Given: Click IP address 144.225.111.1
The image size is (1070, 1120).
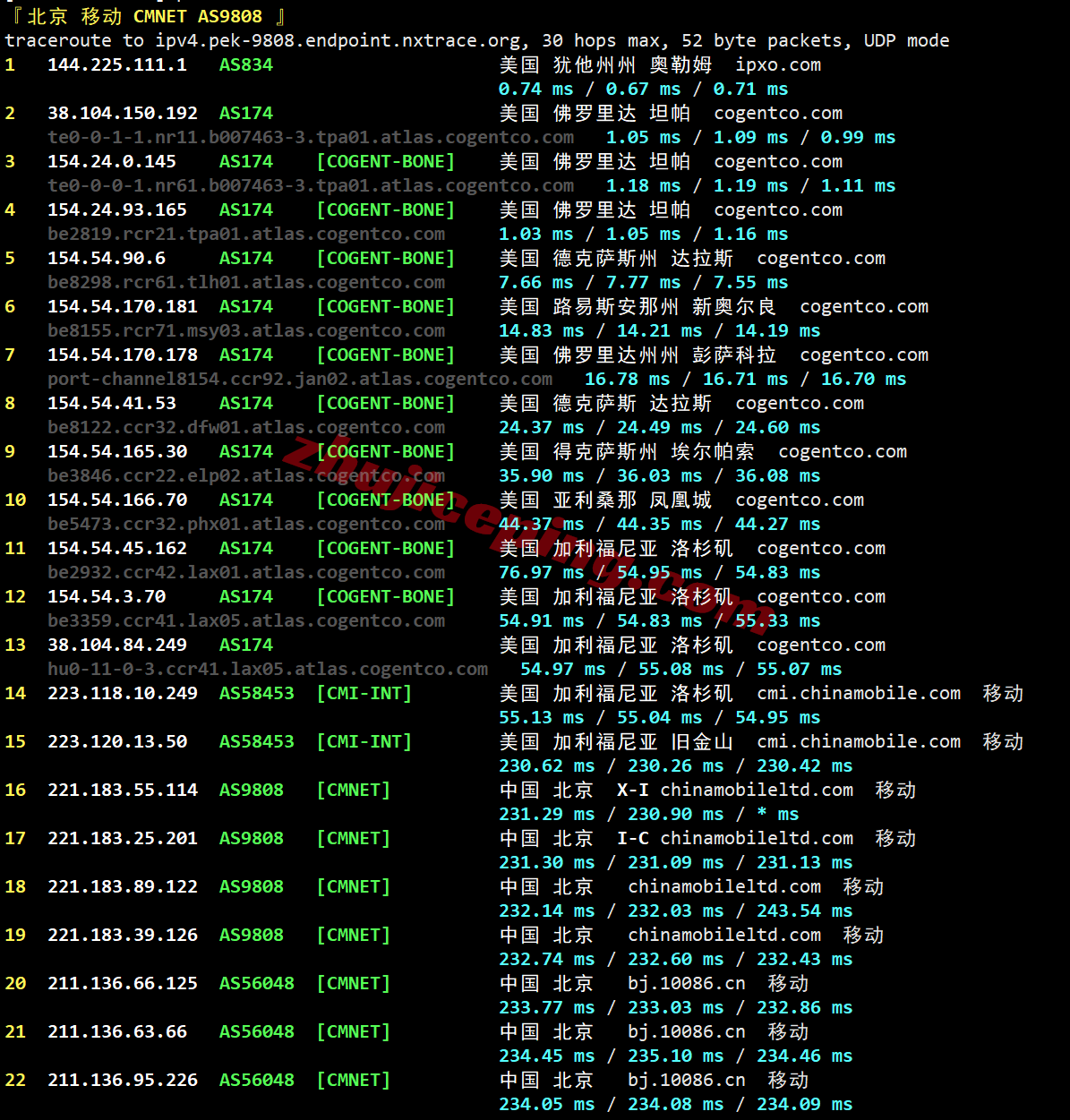Looking at the screenshot, I should [117, 64].
